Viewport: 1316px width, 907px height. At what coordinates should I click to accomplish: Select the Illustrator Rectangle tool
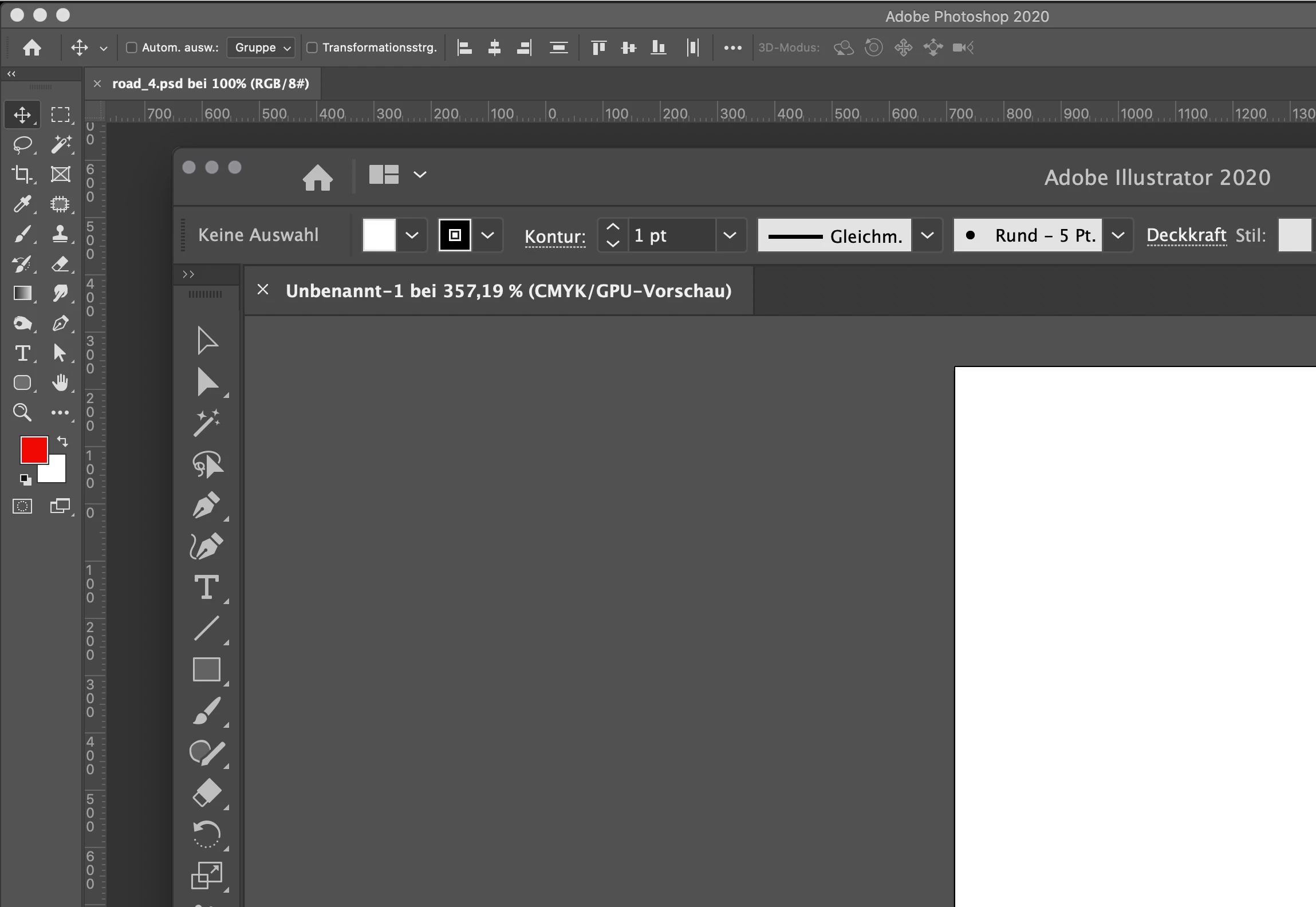click(x=207, y=669)
